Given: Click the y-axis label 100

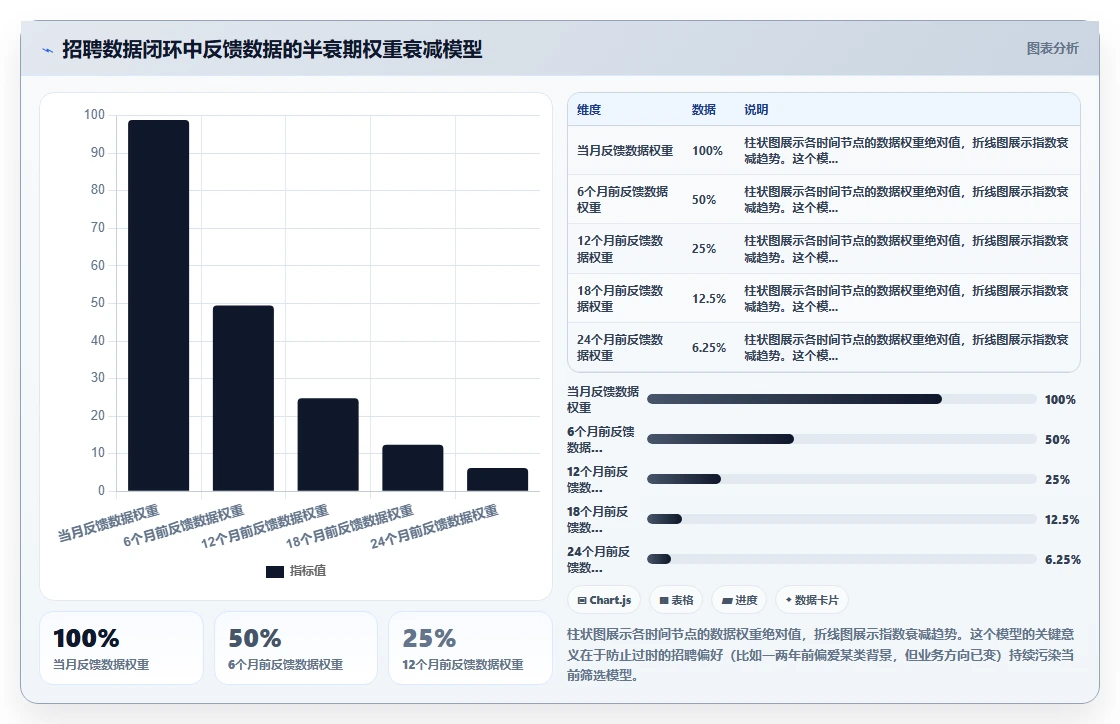Looking at the screenshot, I should click(94, 115).
